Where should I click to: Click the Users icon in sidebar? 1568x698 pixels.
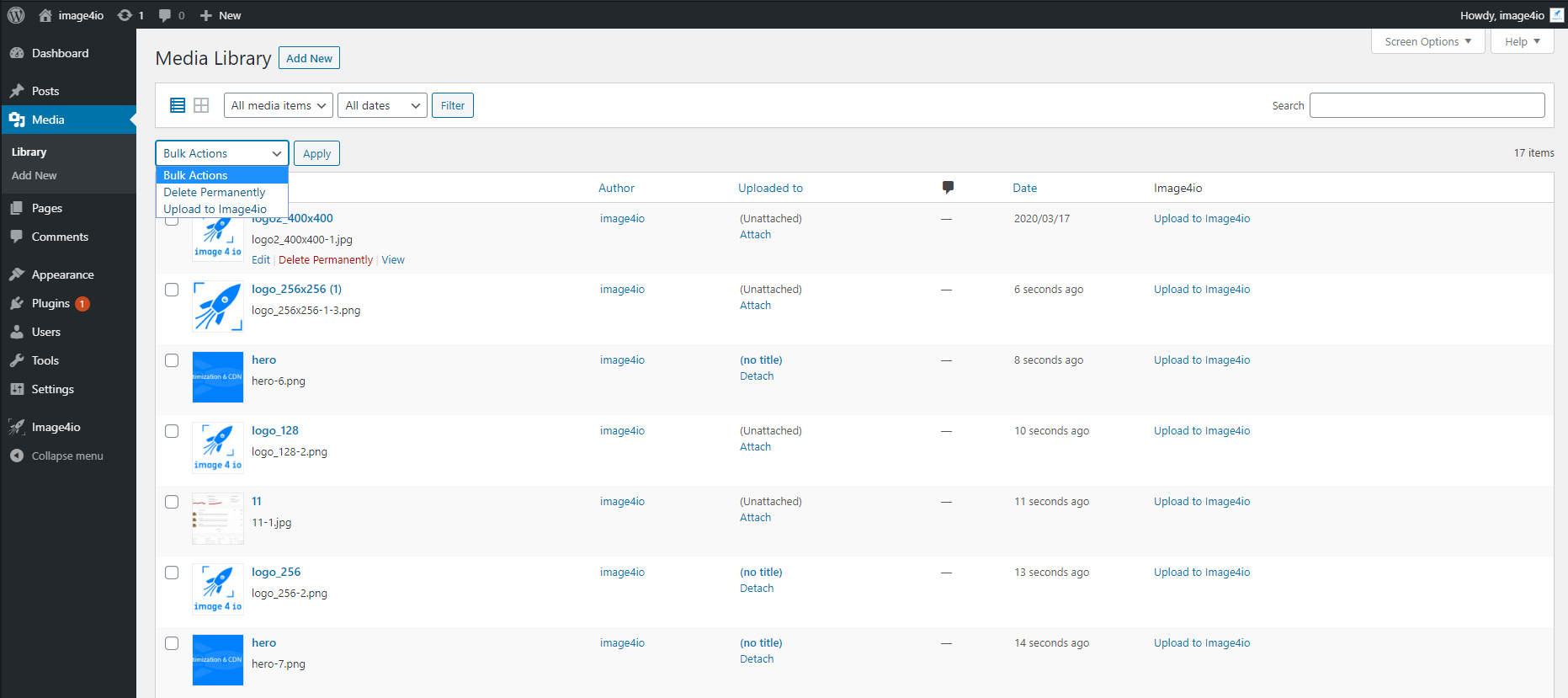coord(17,332)
